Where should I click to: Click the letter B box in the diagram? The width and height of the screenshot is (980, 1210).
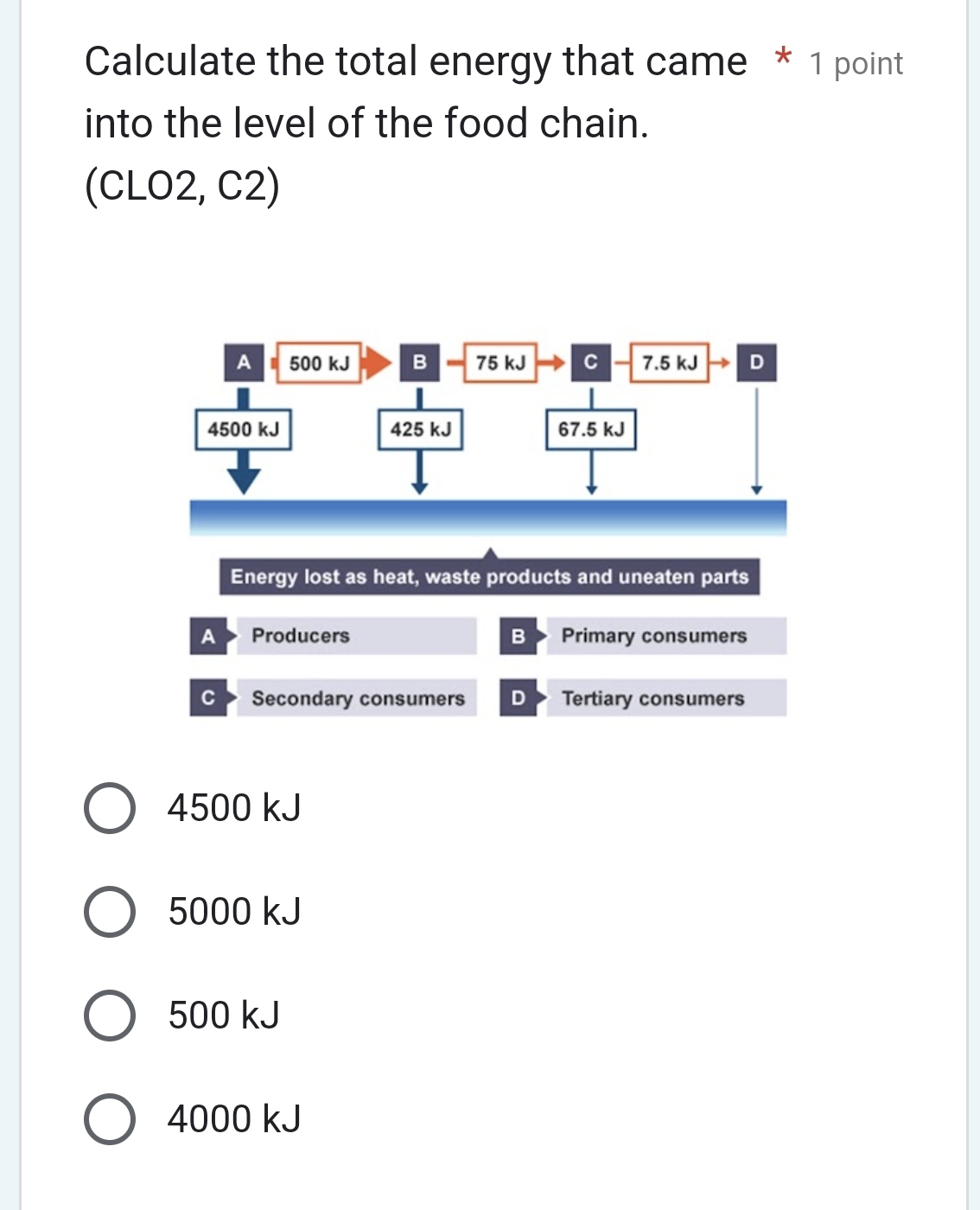point(420,363)
